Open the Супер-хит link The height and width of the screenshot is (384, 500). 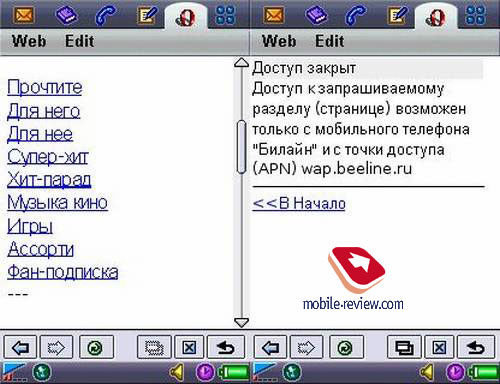[48, 157]
